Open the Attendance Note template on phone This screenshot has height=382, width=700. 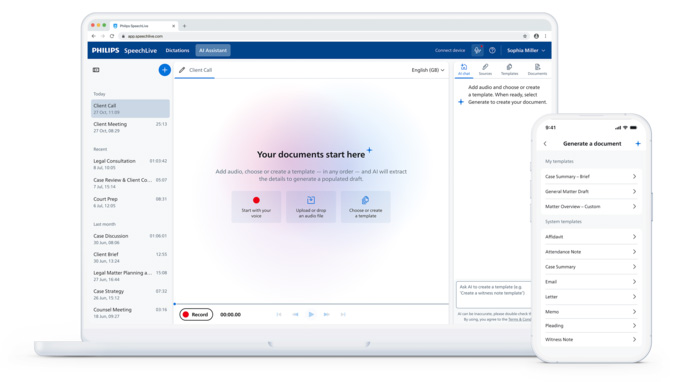[x=591, y=252]
